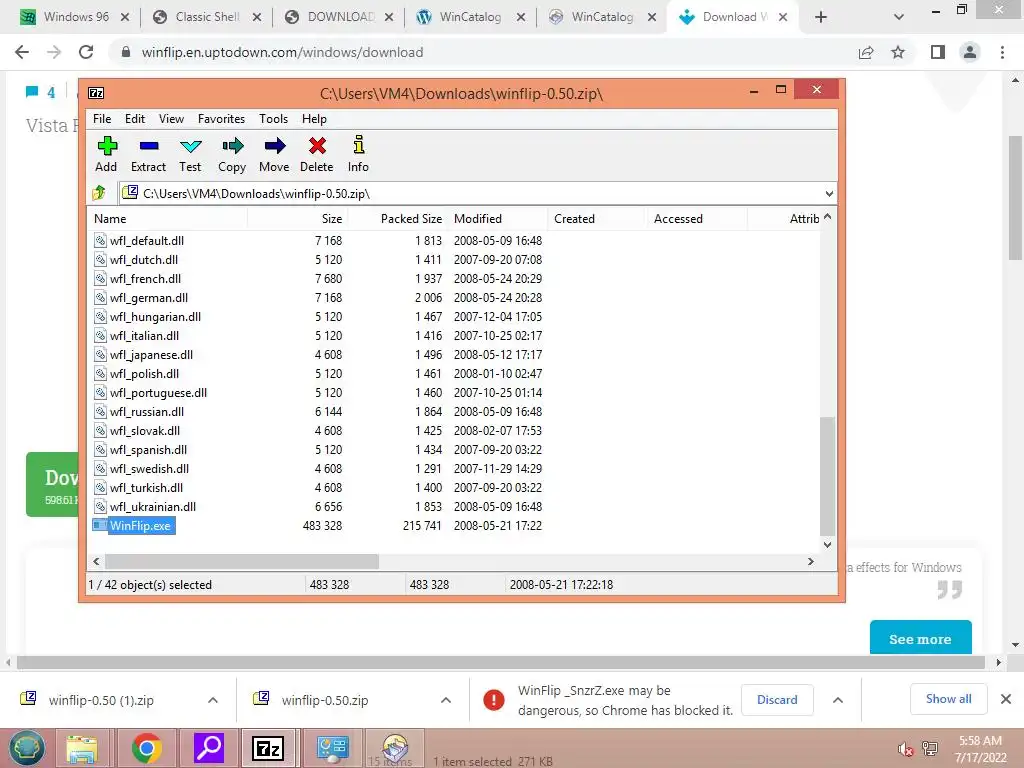The width and height of the screenshot is (1024, 768).
Task: Sort by Name column header
Action: click(x=167, y=219)
